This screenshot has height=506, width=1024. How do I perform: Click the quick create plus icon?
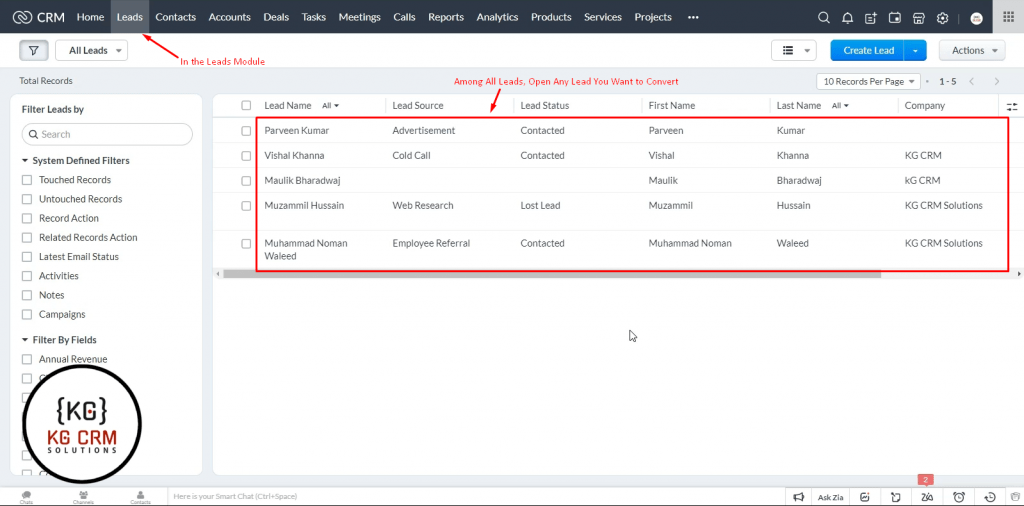[871, 18]
